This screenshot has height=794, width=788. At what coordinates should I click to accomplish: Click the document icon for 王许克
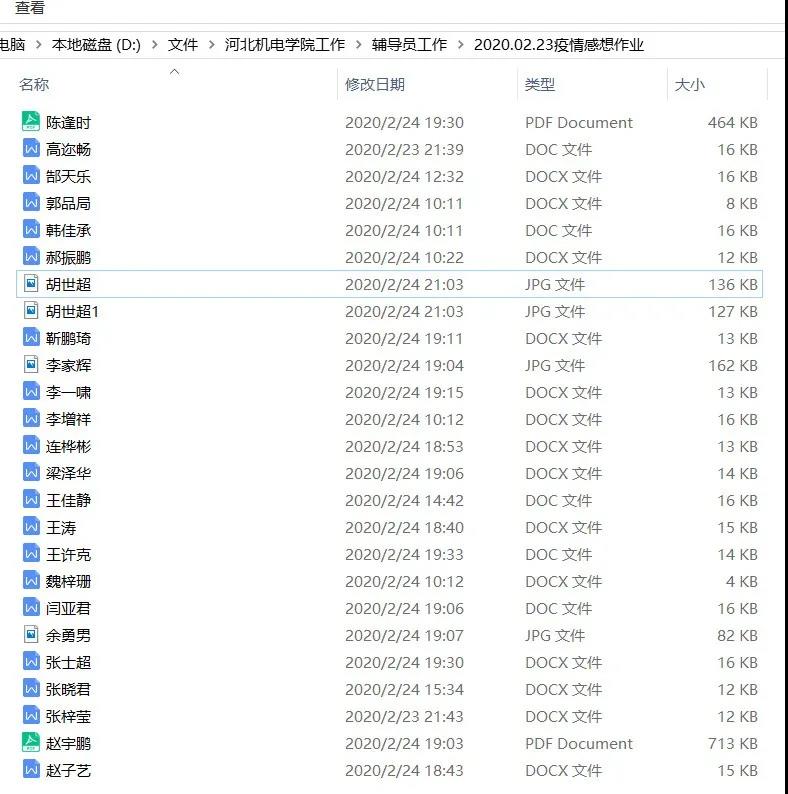(x=31, y=553)
